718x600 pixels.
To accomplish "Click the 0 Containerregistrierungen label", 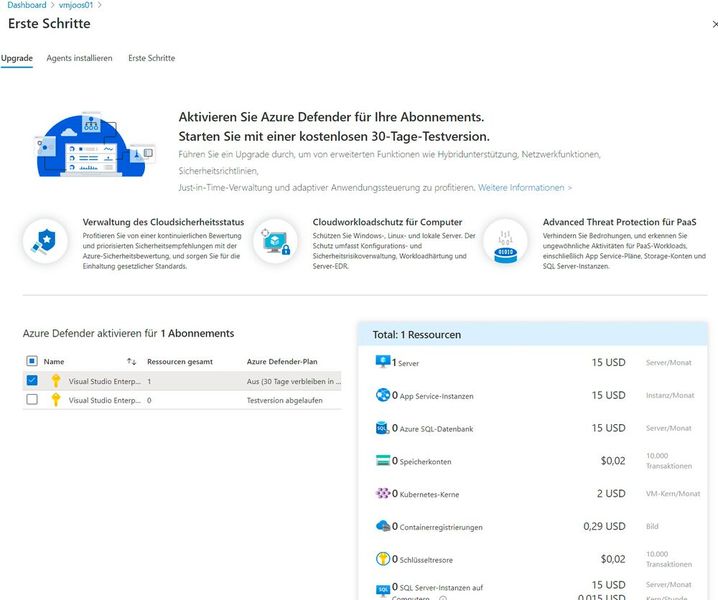I will pos(437,527).
